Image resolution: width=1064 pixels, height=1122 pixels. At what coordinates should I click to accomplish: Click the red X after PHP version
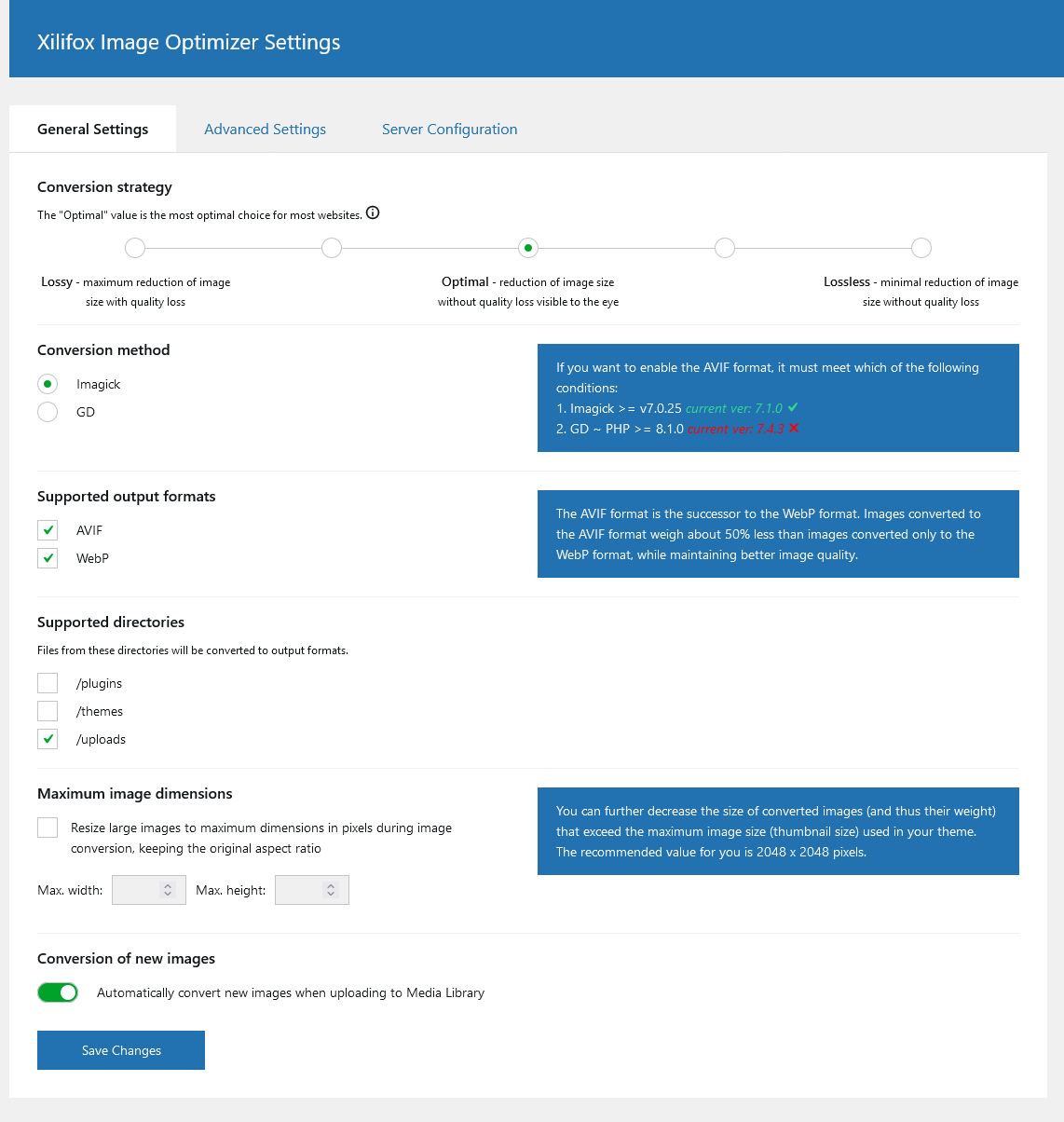[794, 428]
